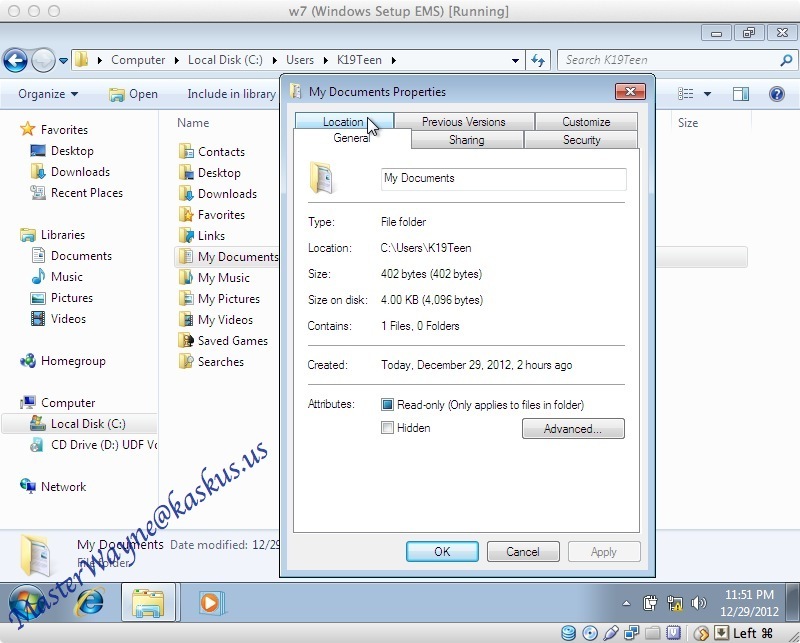The width and height of the screenshot is (800, 643).
Task: Open the Videos library
Action: (58, 319)
